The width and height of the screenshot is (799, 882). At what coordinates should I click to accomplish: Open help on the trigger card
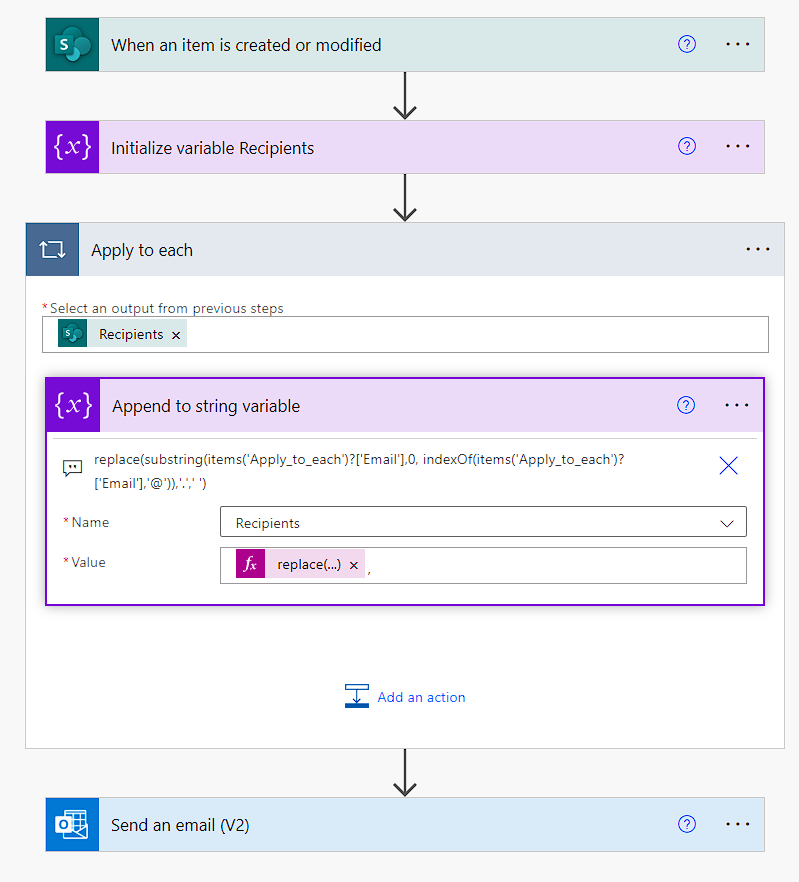[686, 44]
